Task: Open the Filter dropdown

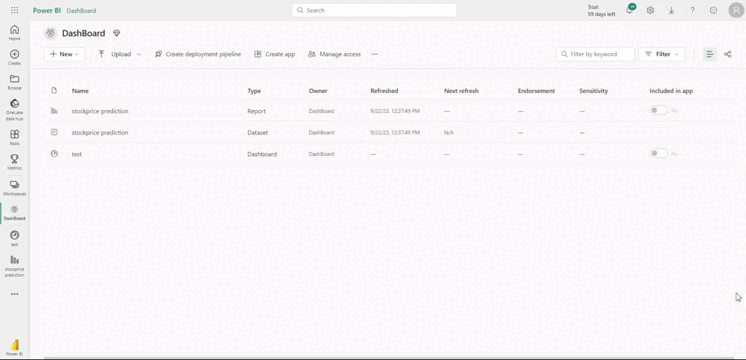Action: click(661, 54)
